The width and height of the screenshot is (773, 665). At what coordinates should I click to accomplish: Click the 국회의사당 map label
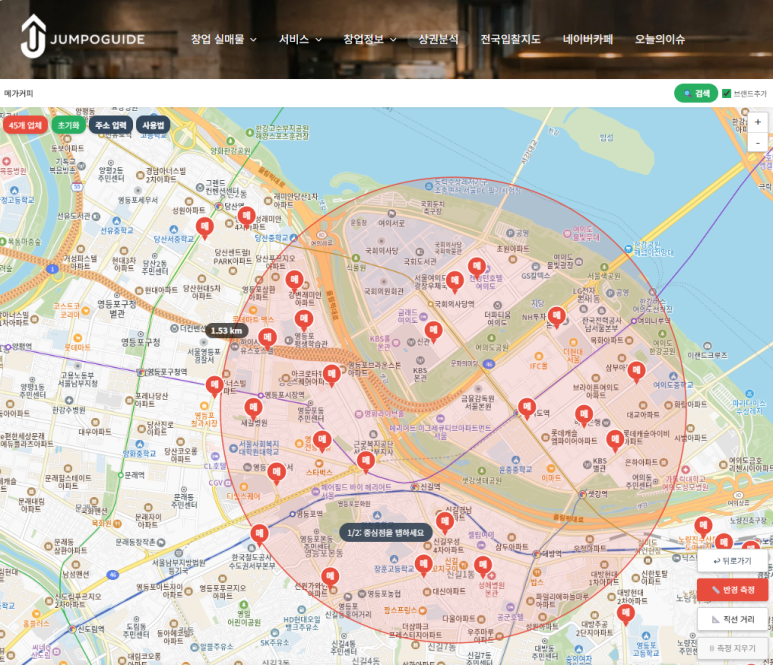click(382, 250)
